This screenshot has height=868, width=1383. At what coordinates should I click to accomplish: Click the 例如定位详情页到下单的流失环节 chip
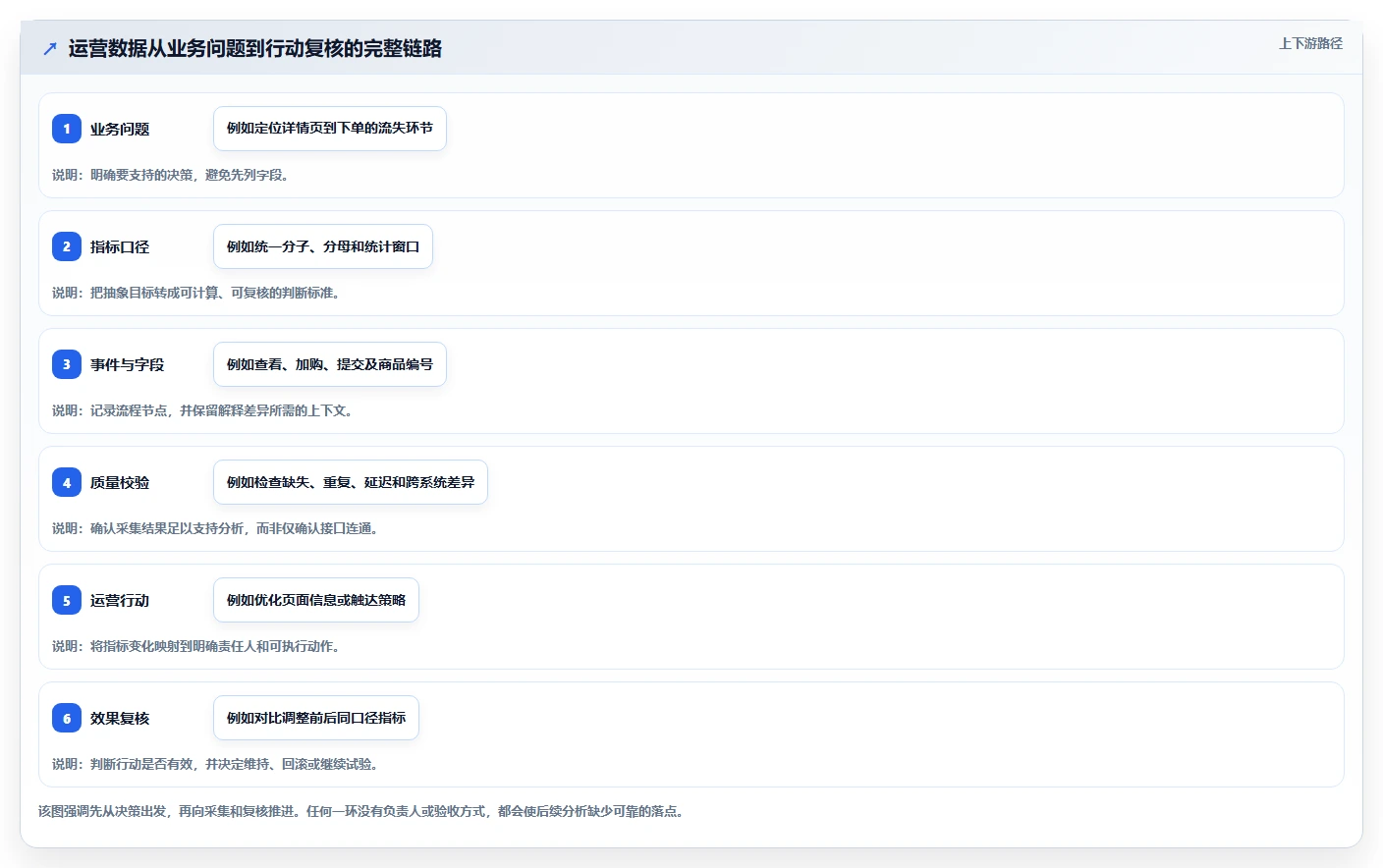[330, 129]
